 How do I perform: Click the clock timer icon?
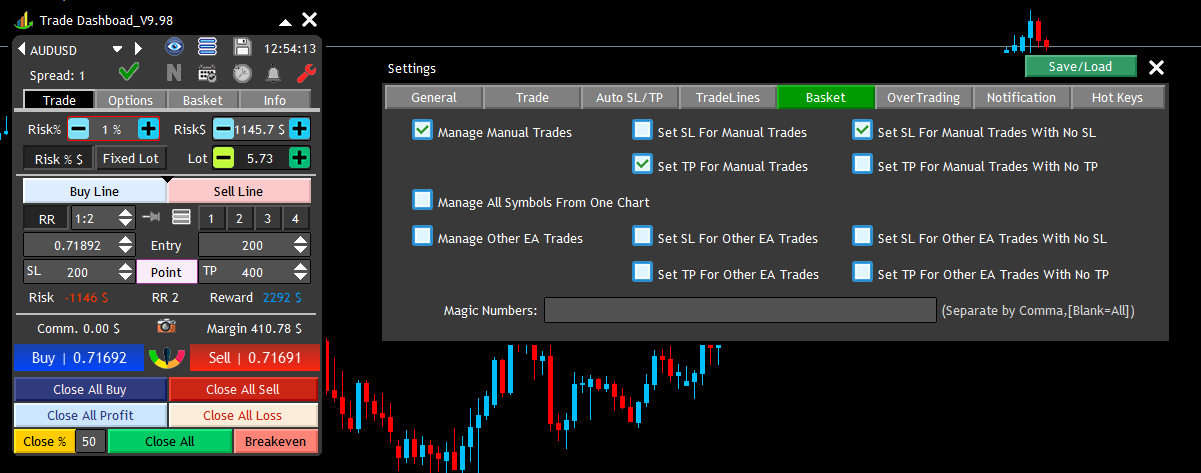point(241,73)
